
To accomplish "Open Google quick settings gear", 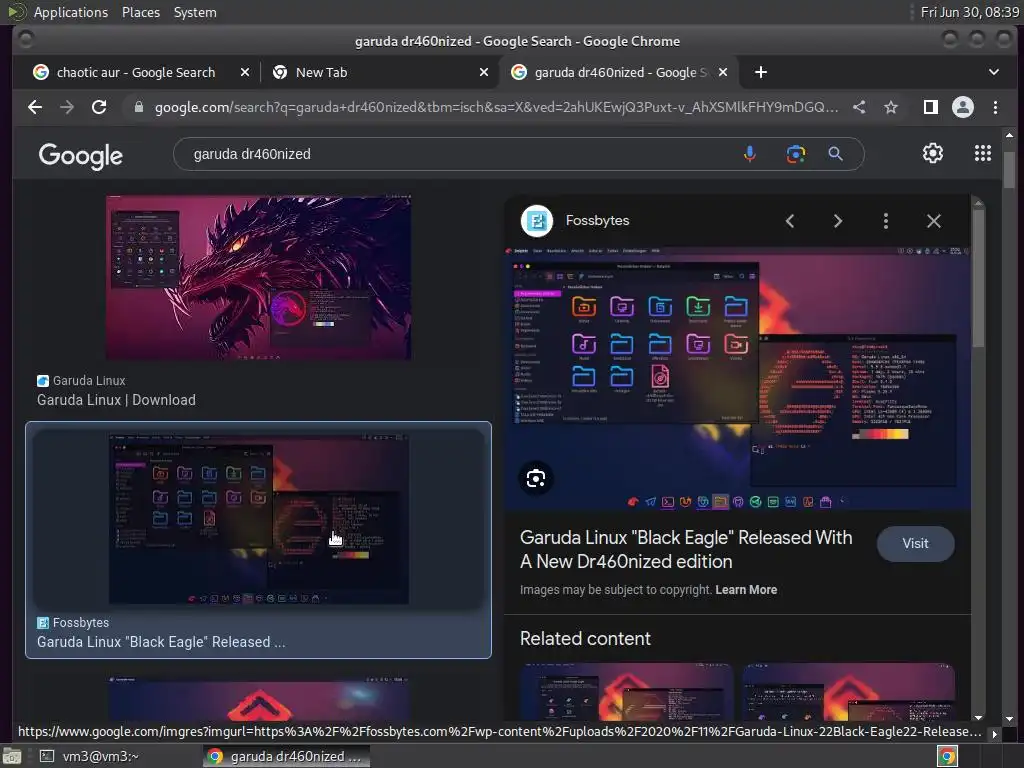I will click(x=933, y=153).
